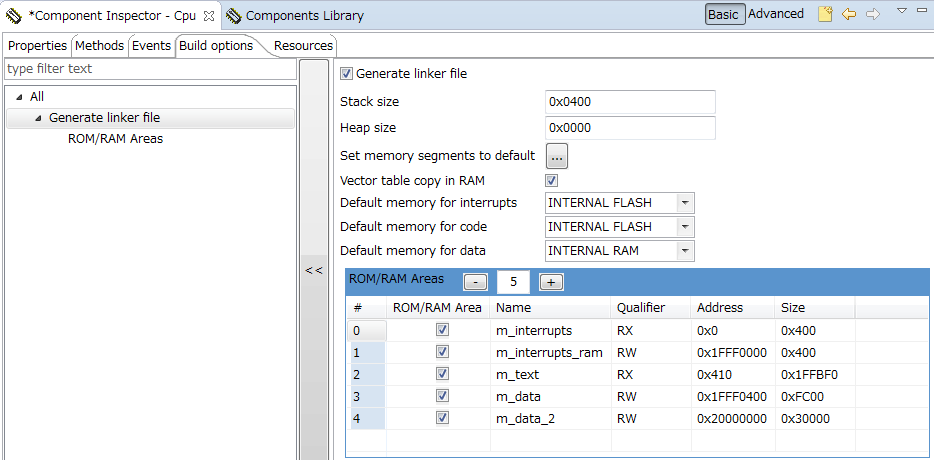
Task: Decrease ROM/RAM Areas count with minus button
Action: click(x=476, y=282)
